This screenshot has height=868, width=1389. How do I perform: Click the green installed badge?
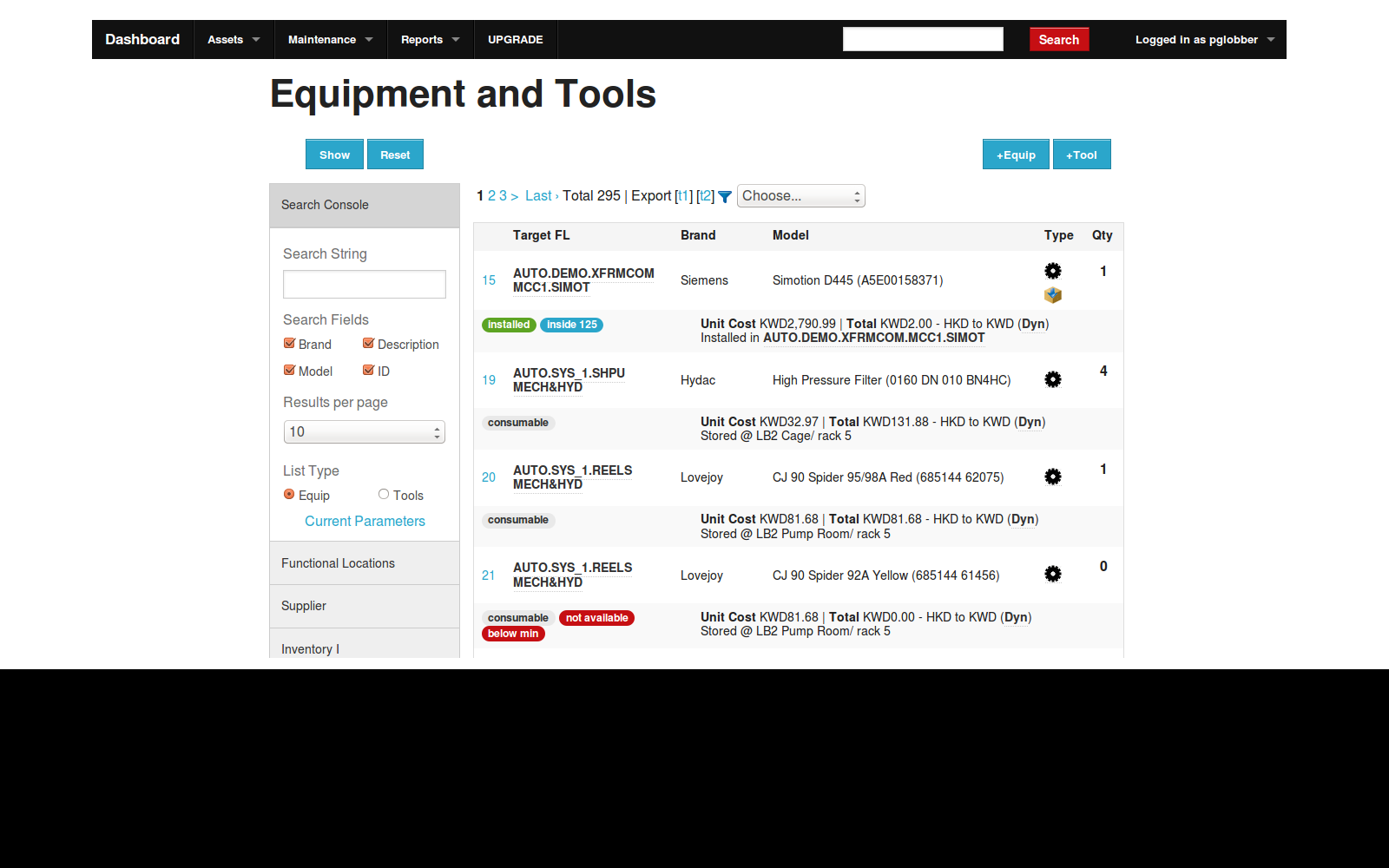click(509, 325)
